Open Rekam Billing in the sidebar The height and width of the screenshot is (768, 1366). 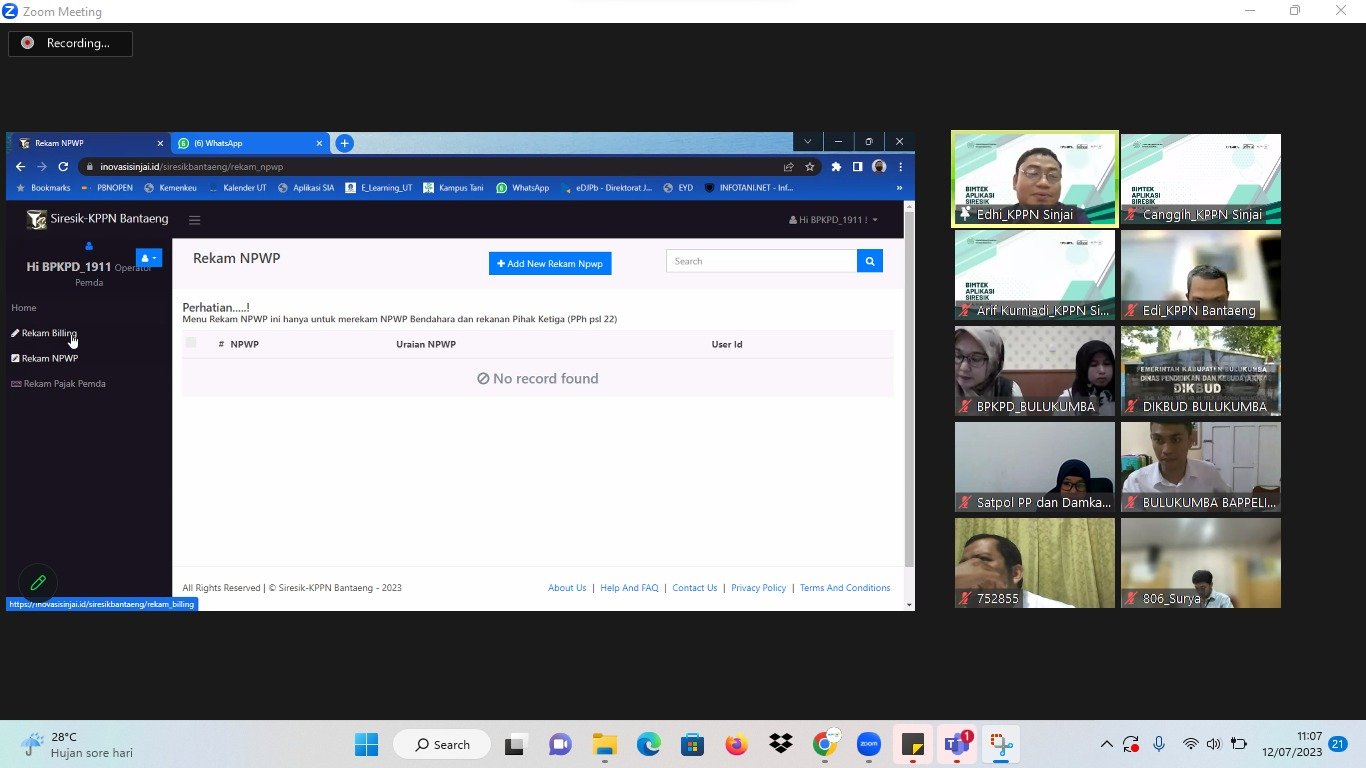coord(49,333)
